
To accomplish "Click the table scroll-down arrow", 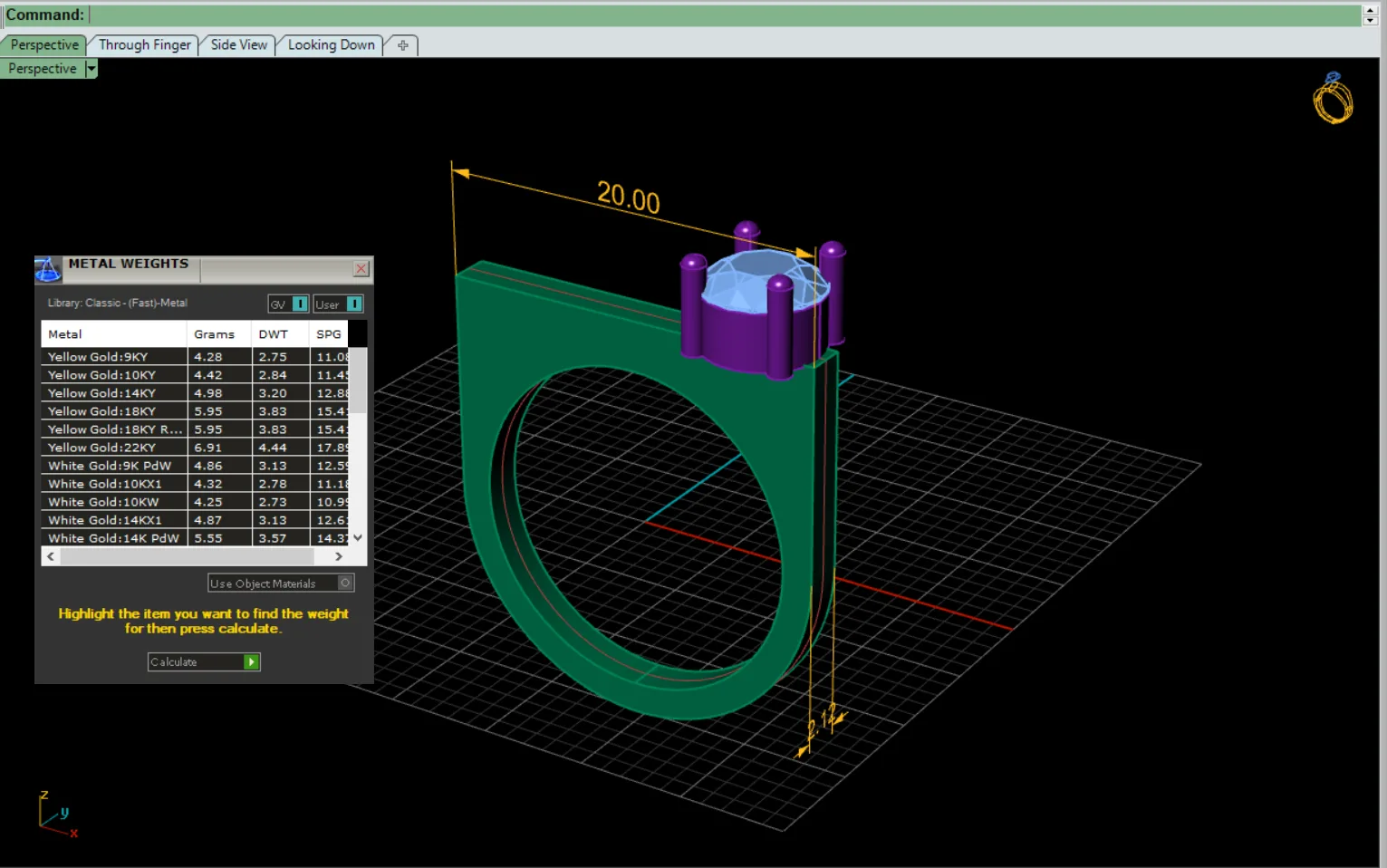I will tap(358, 537).
